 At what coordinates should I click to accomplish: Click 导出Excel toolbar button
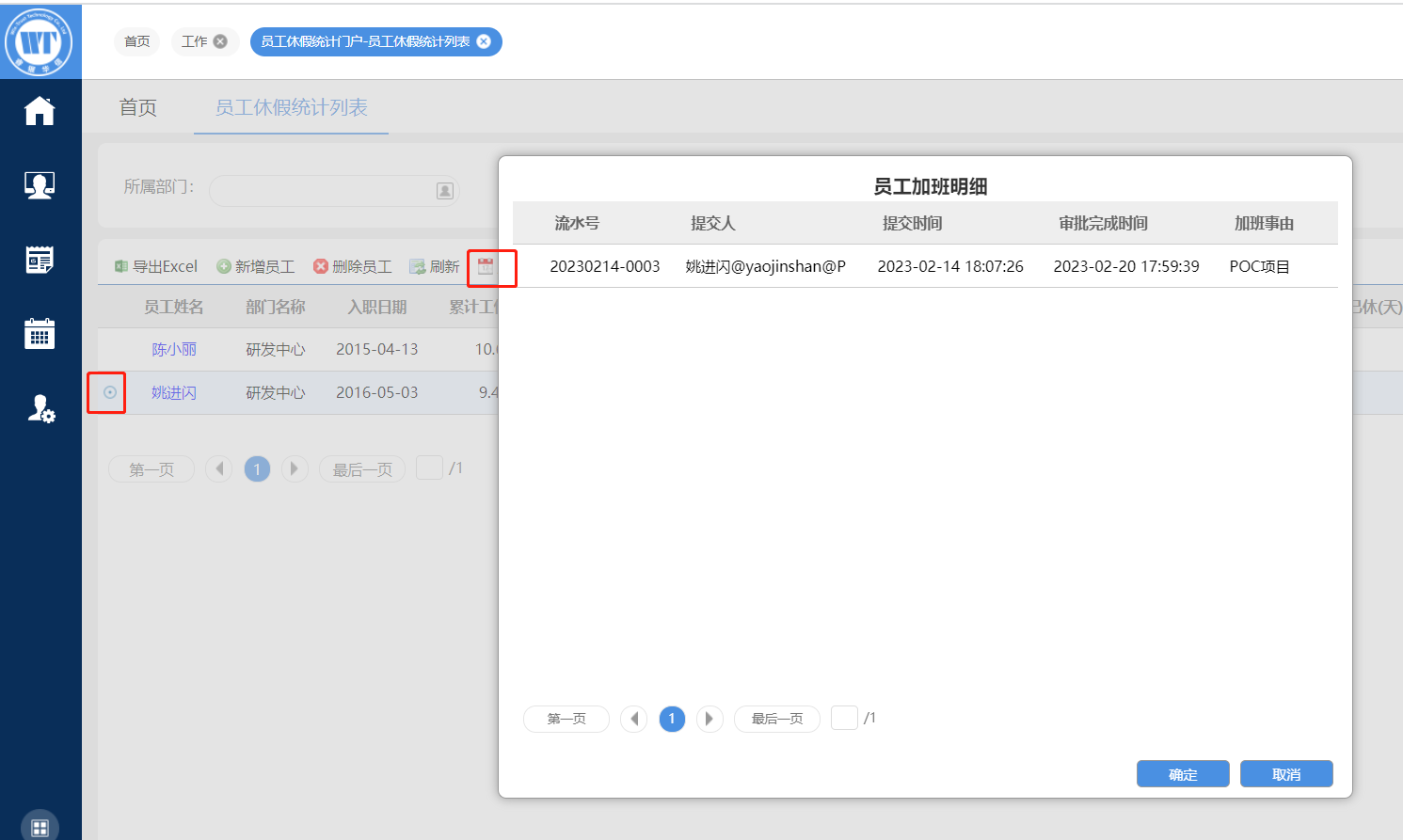coord(156,266)
